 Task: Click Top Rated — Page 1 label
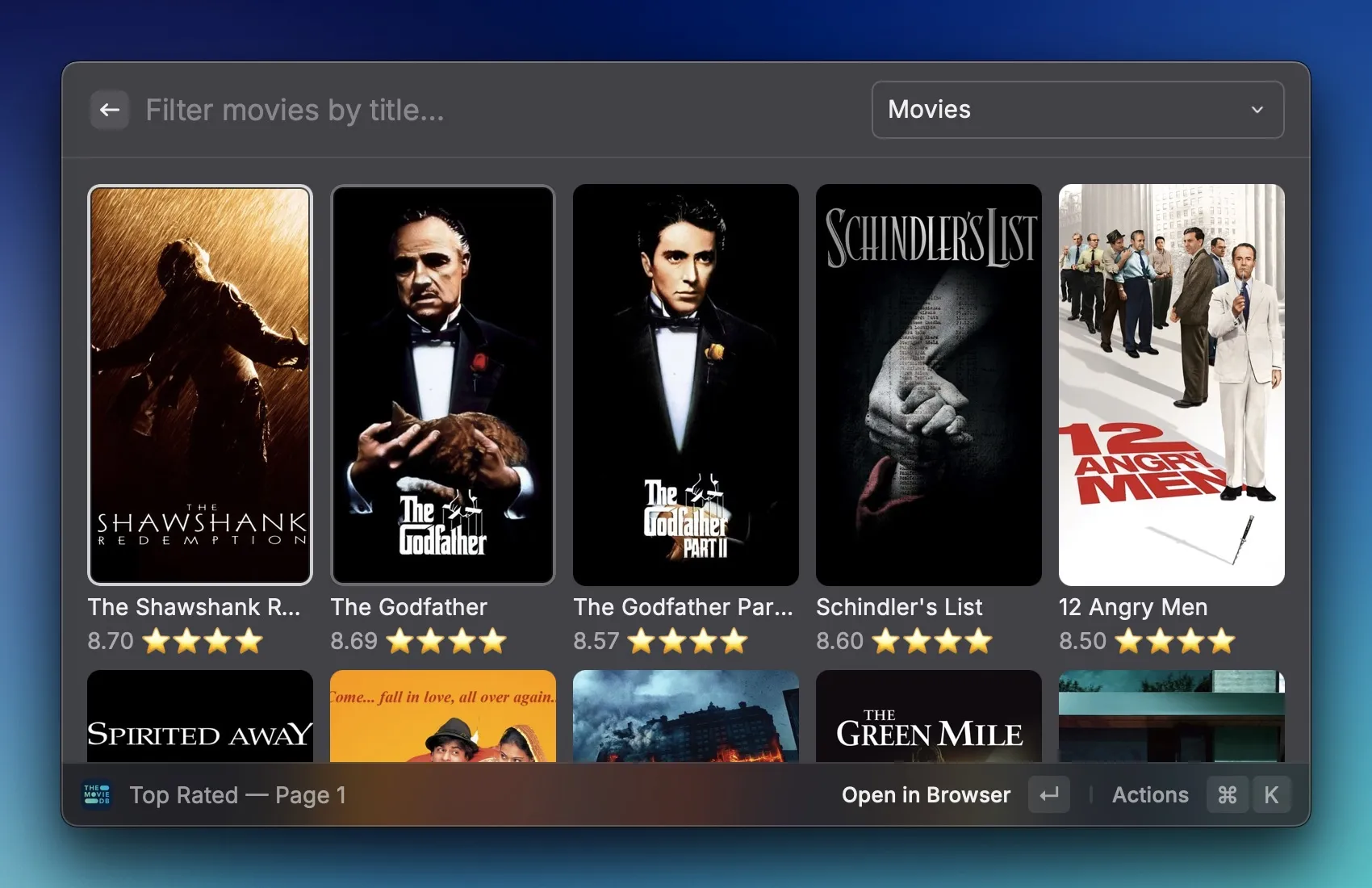tap(238, 794)
